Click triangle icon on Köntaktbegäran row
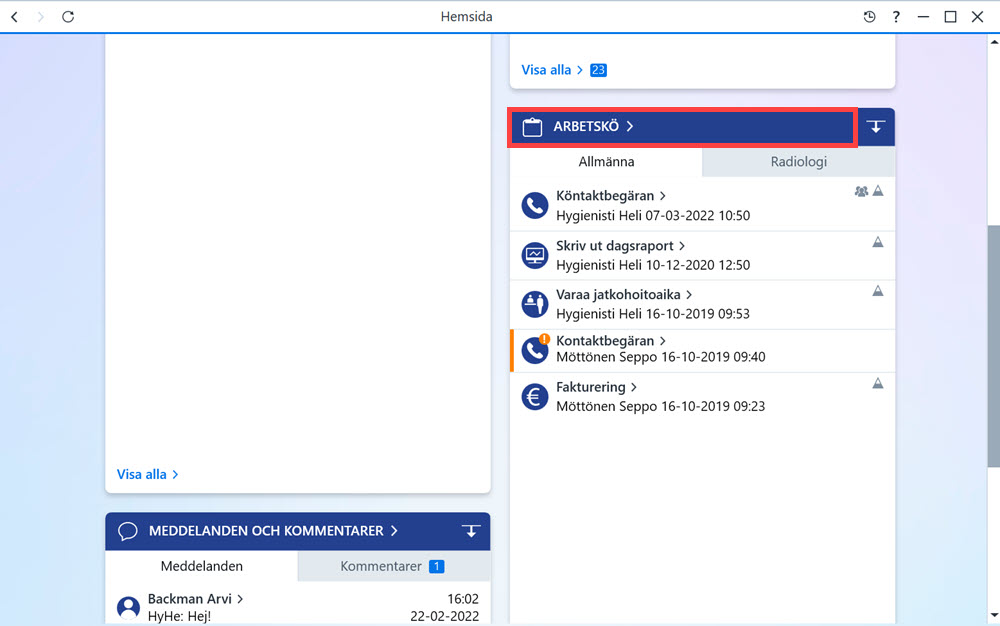This screenshot has width=1000, height=626. [878, 191]
